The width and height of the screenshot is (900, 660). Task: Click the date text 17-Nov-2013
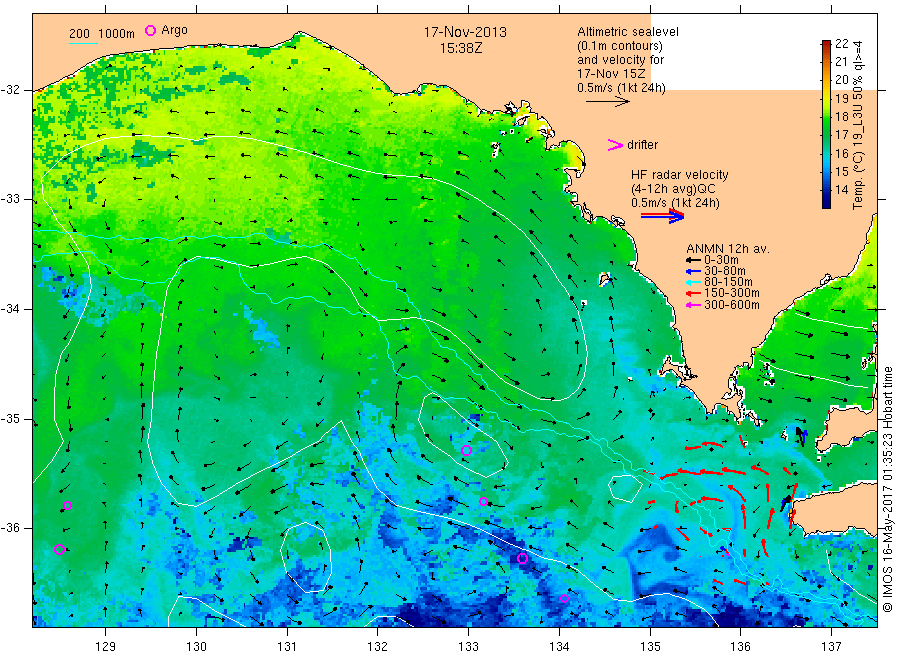point(465,32)
